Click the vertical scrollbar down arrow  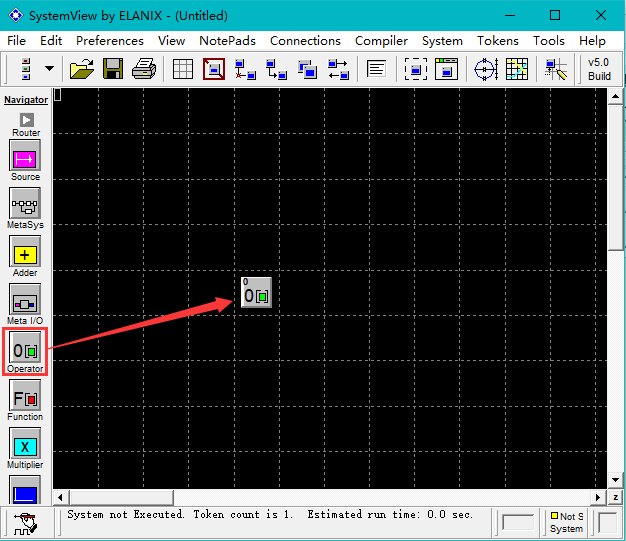(615, 480)
